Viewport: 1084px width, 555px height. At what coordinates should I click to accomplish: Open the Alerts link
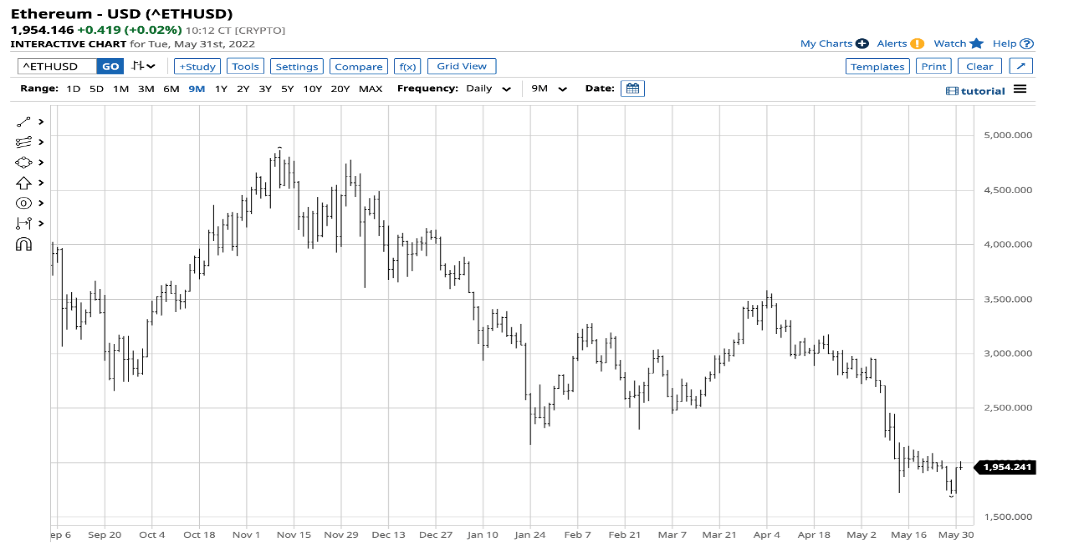click(x=892, y=44)
